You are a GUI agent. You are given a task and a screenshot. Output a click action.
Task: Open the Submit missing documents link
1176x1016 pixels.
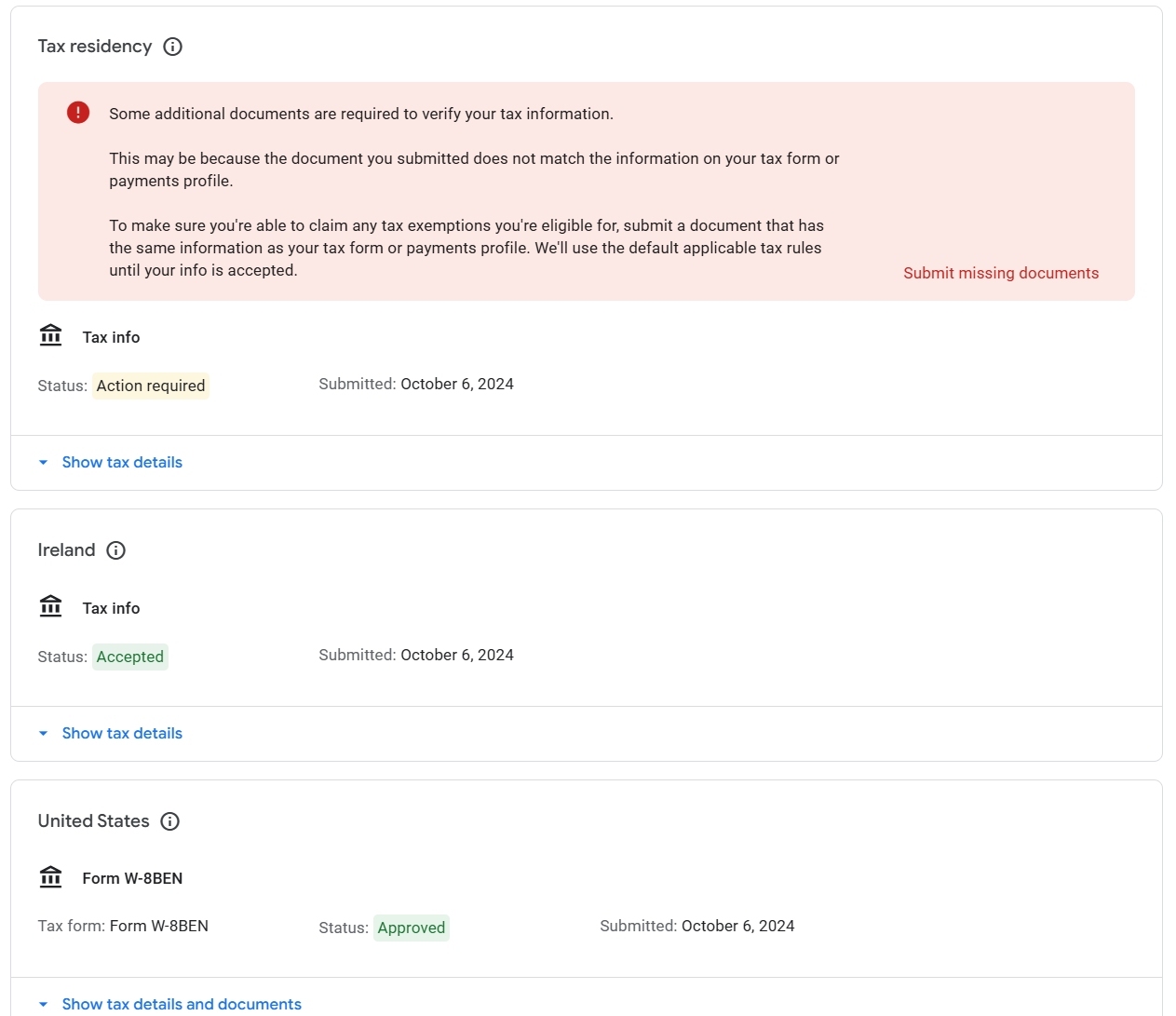coord(1001,273)
